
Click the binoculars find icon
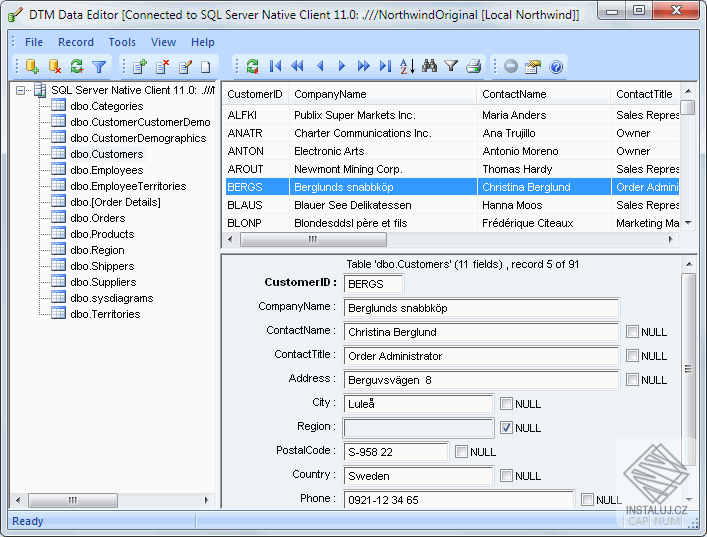[429, 66]
